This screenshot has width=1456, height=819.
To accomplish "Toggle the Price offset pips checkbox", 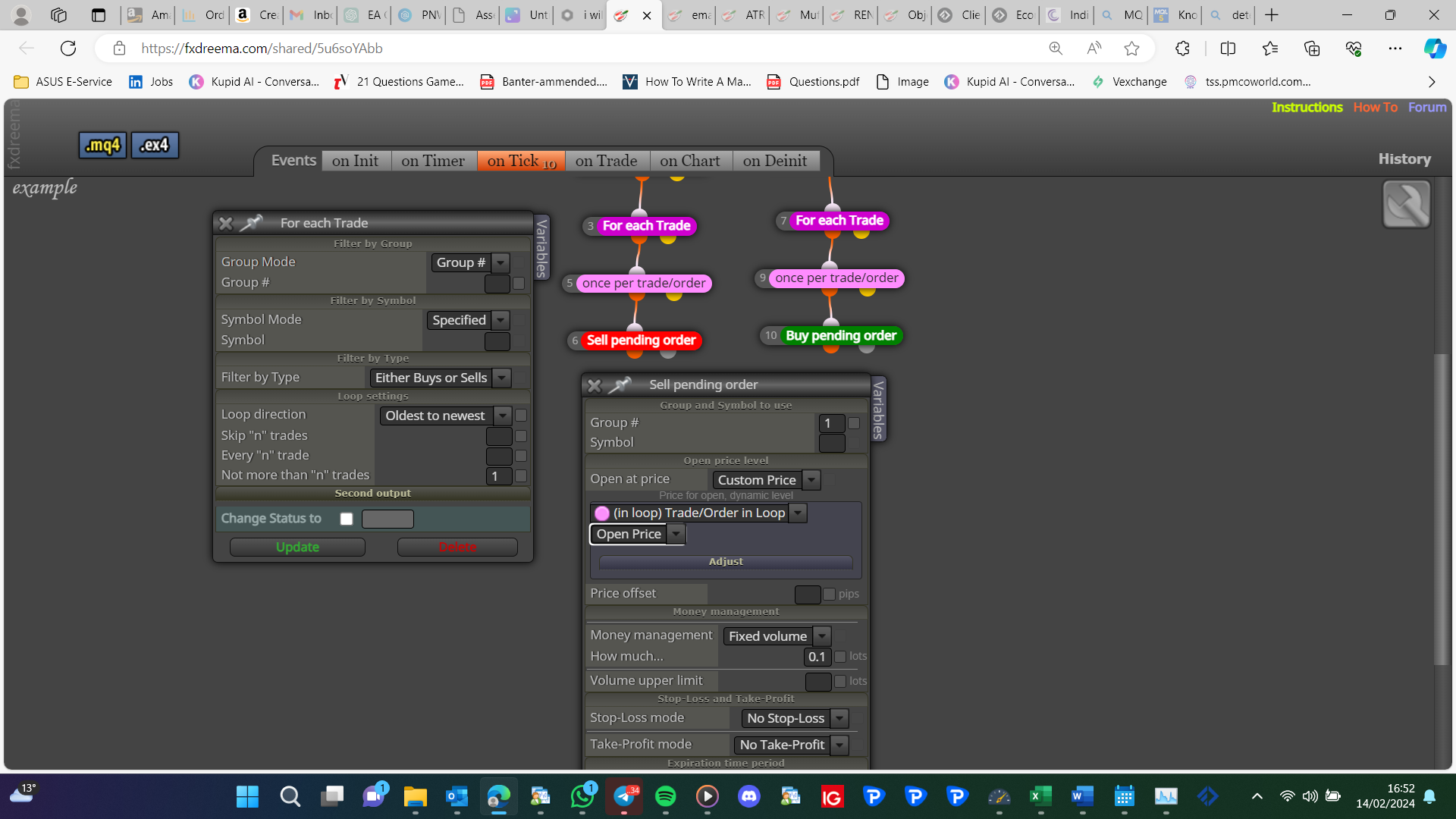I will [829, 595].
